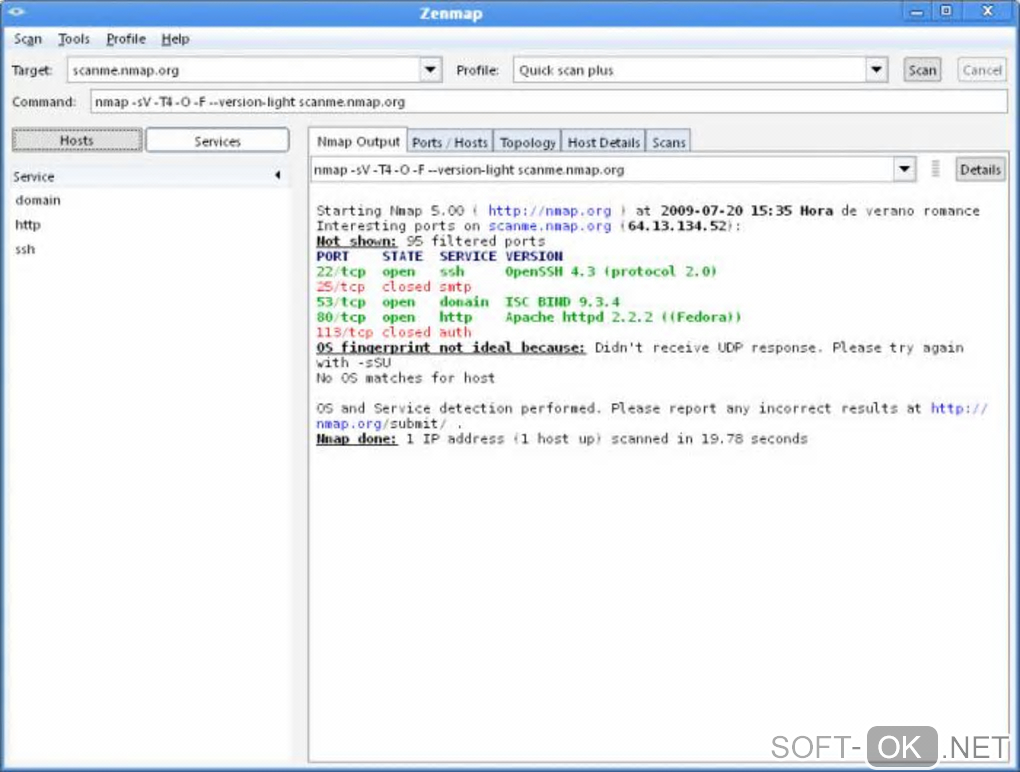Sort by the Service column header
Image resolution: width=1020 pixels, height=772 pixels.
[149, 176]
